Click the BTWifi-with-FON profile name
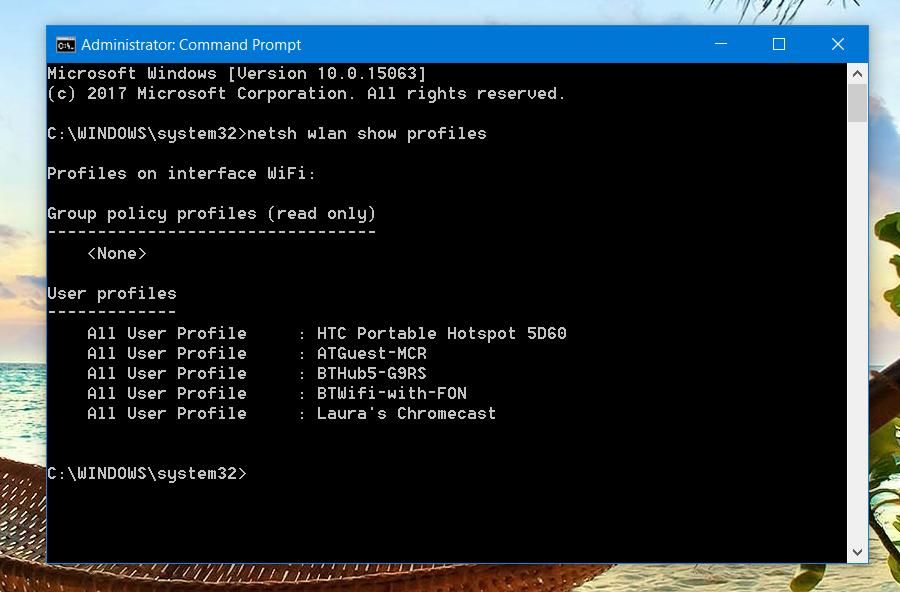900x592 pixels. coord(391,393)
